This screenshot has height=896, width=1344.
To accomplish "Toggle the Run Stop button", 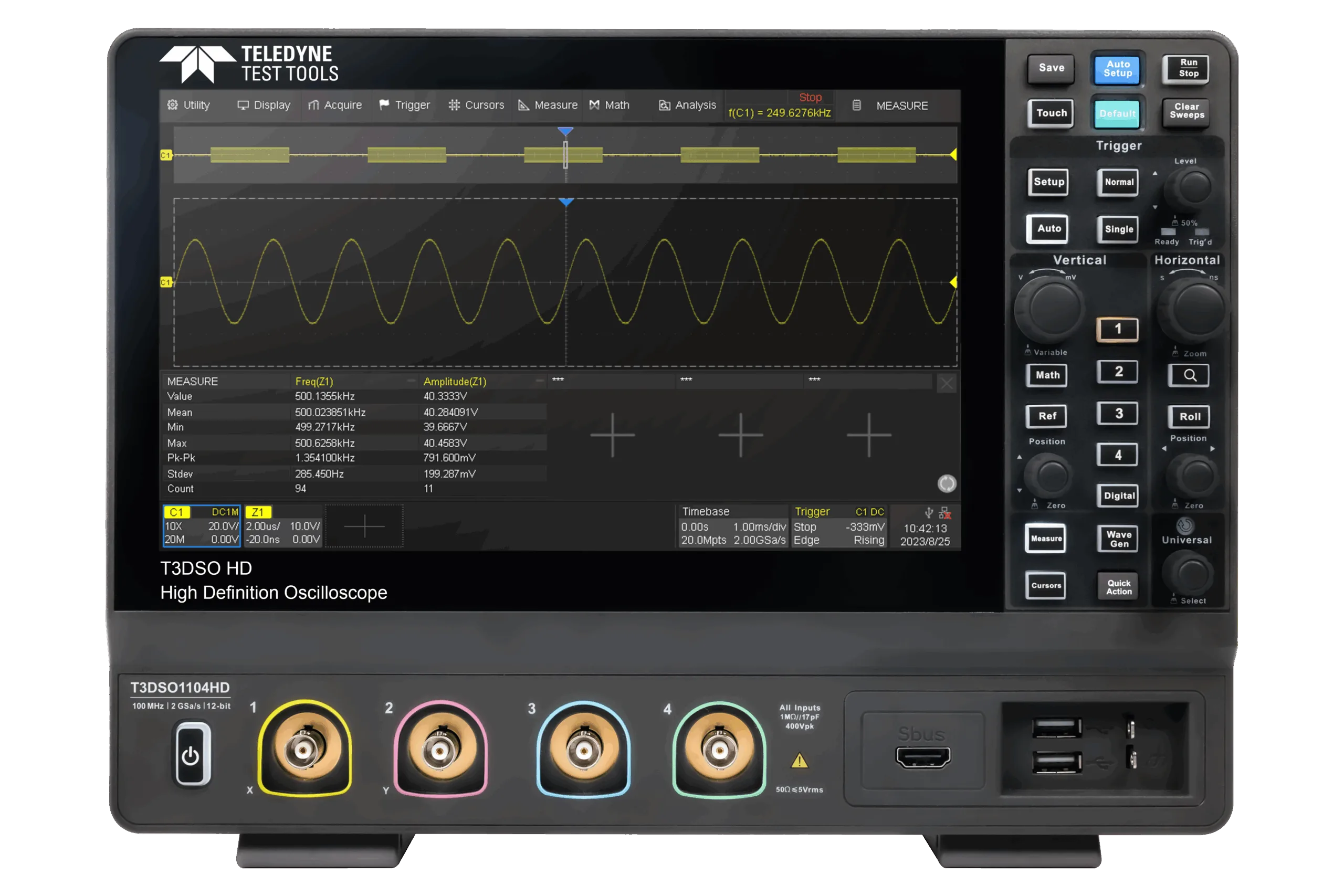I will tap(1188, 69).
